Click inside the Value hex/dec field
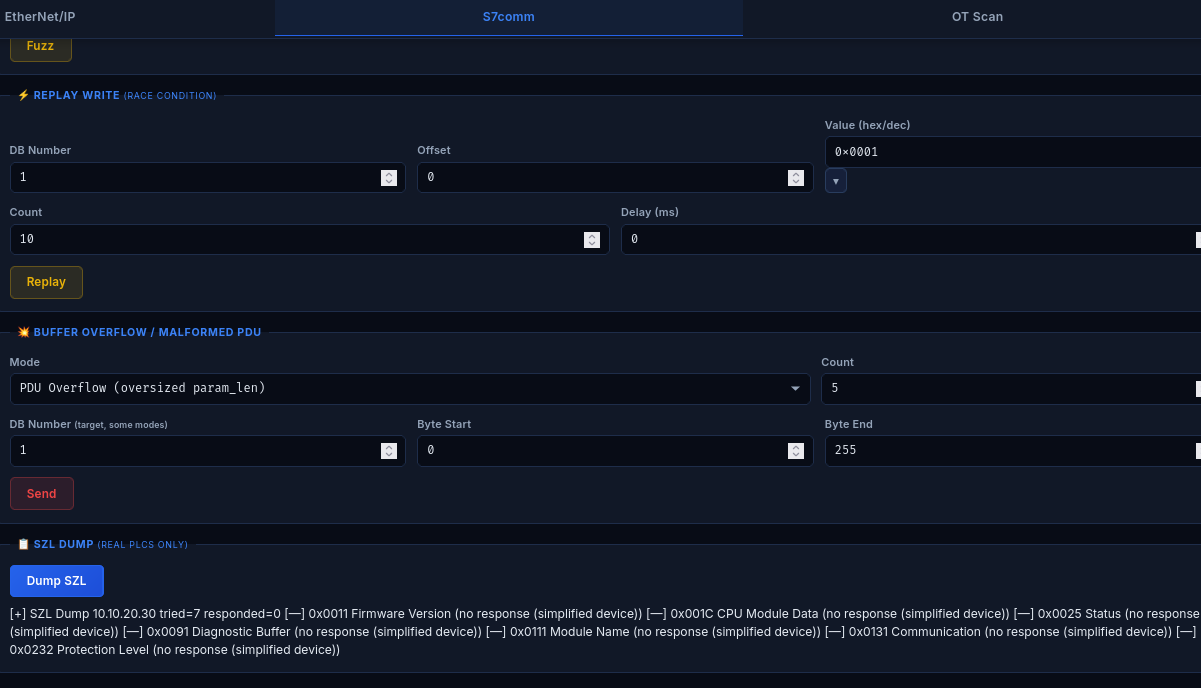 tap(1000, 151)
